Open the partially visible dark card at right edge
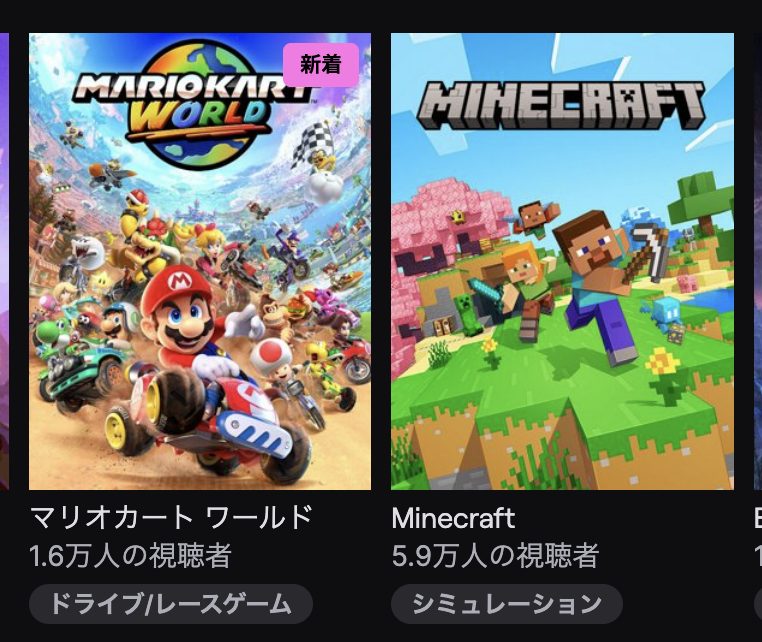 [758, 261]
